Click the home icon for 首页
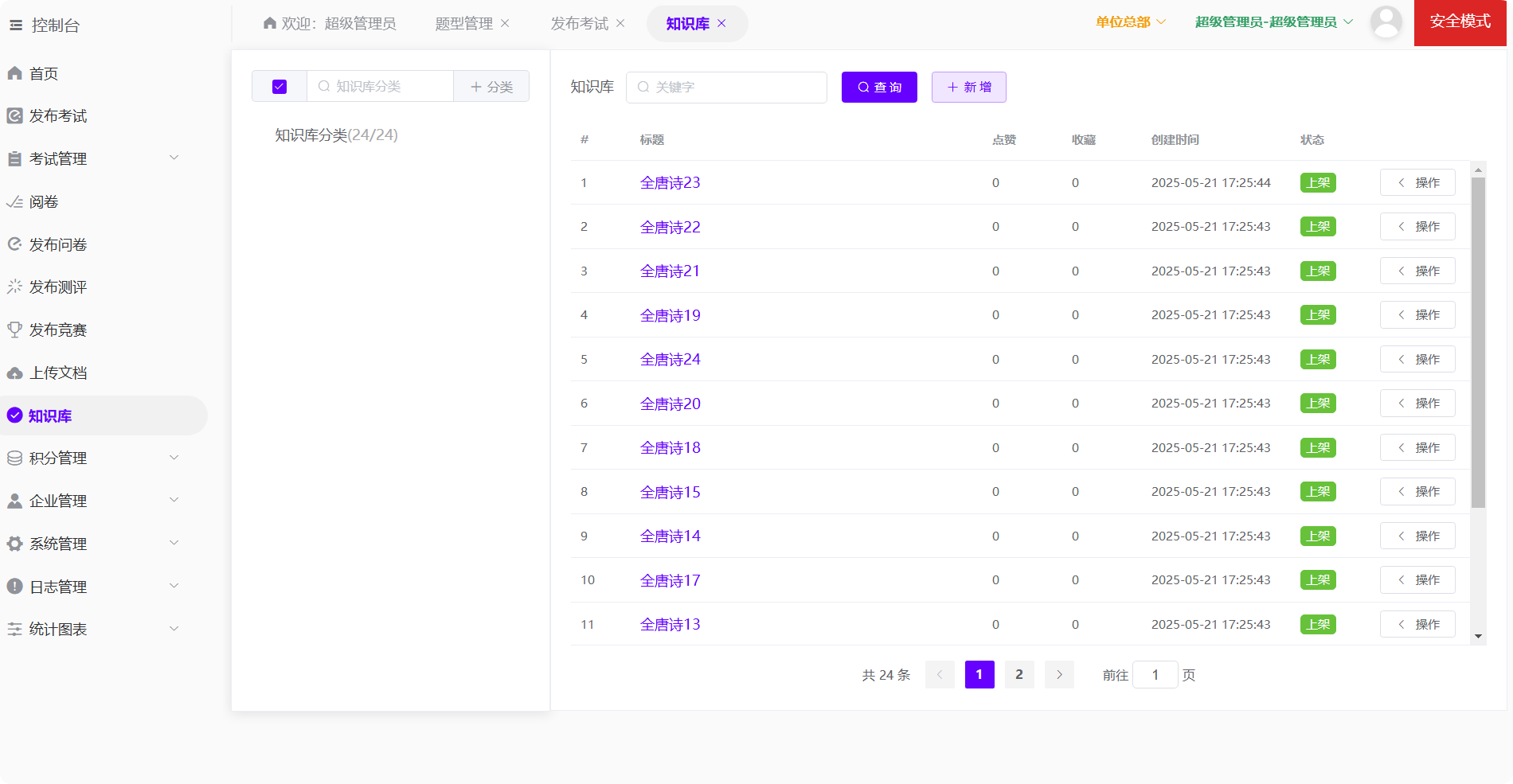The height and width of the screenshot is (784, 1513). 14,73
